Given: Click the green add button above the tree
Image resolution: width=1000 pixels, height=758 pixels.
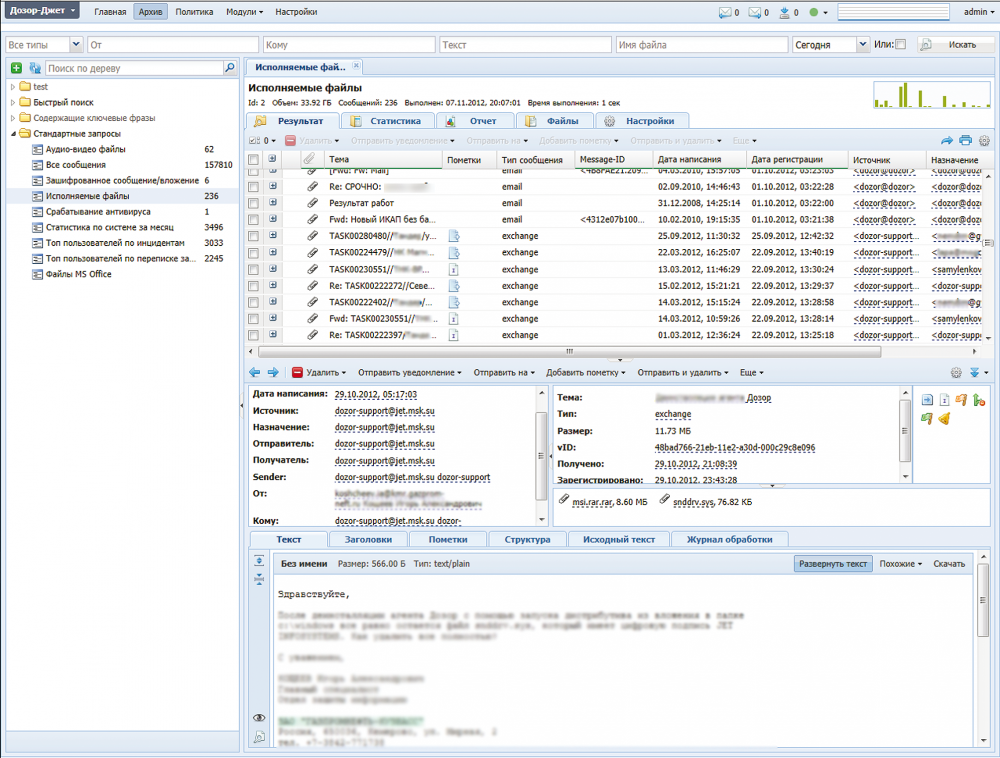Looking at the screenshot, I should point(16,68).
